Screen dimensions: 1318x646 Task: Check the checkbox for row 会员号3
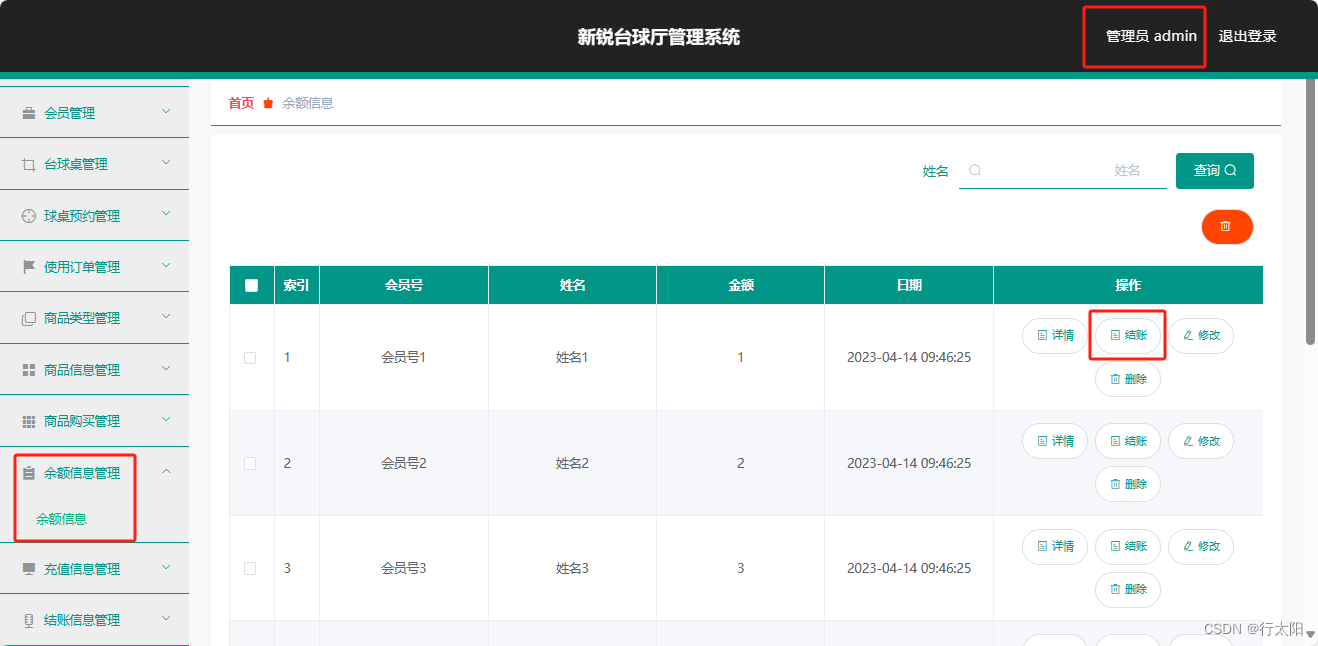[x=250, y=568]
